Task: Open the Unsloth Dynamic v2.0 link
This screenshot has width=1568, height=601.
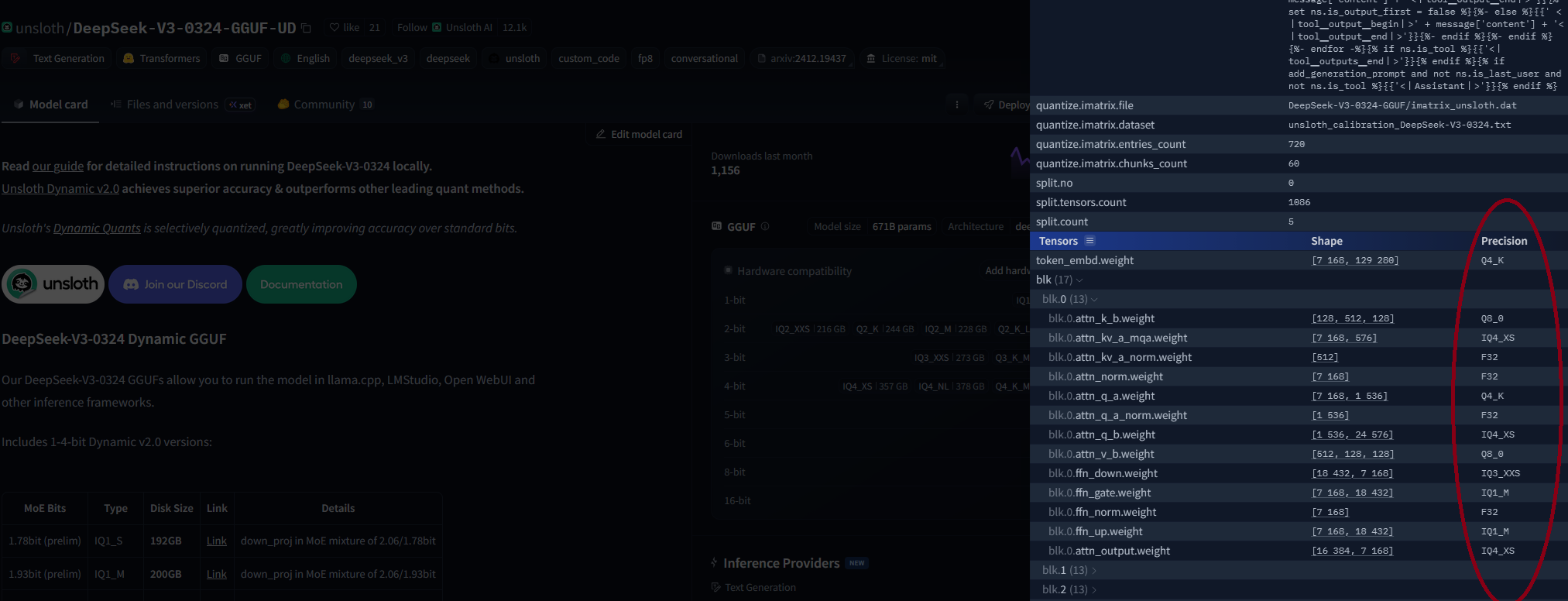Action: (60, 188)
